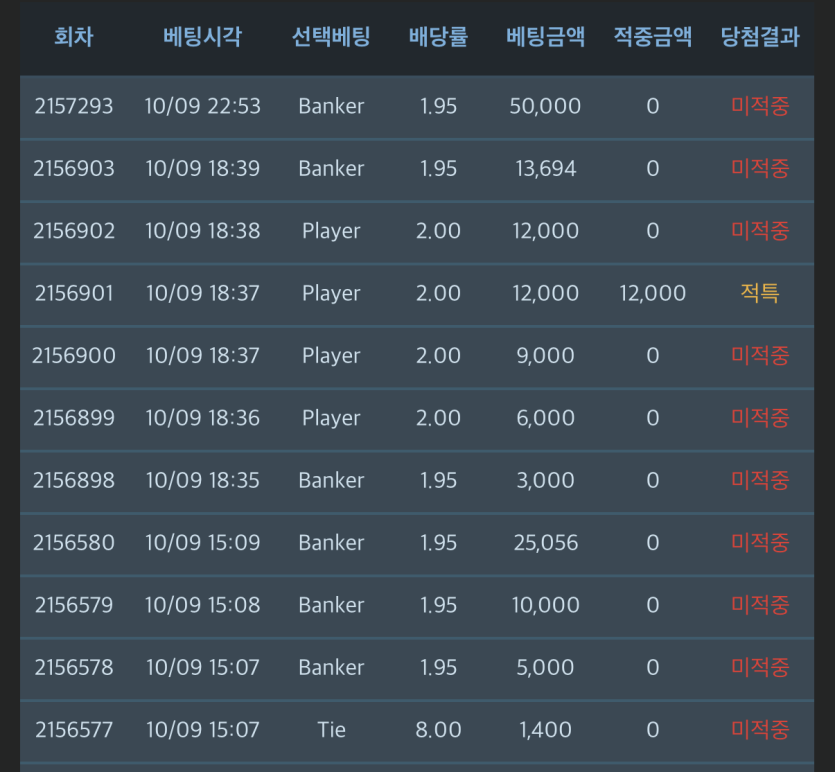Click the 12,000 winning amount in row 2156901
Image resolution: width=835 pixels, height=772 pixels.
tap(653, 293)
